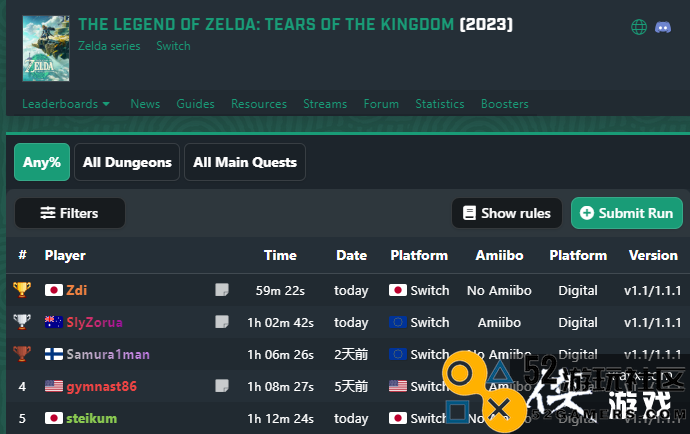The width and height of the screenshot is (690, 434).
Task: Submit a new run
Action: tap(627, 213)
